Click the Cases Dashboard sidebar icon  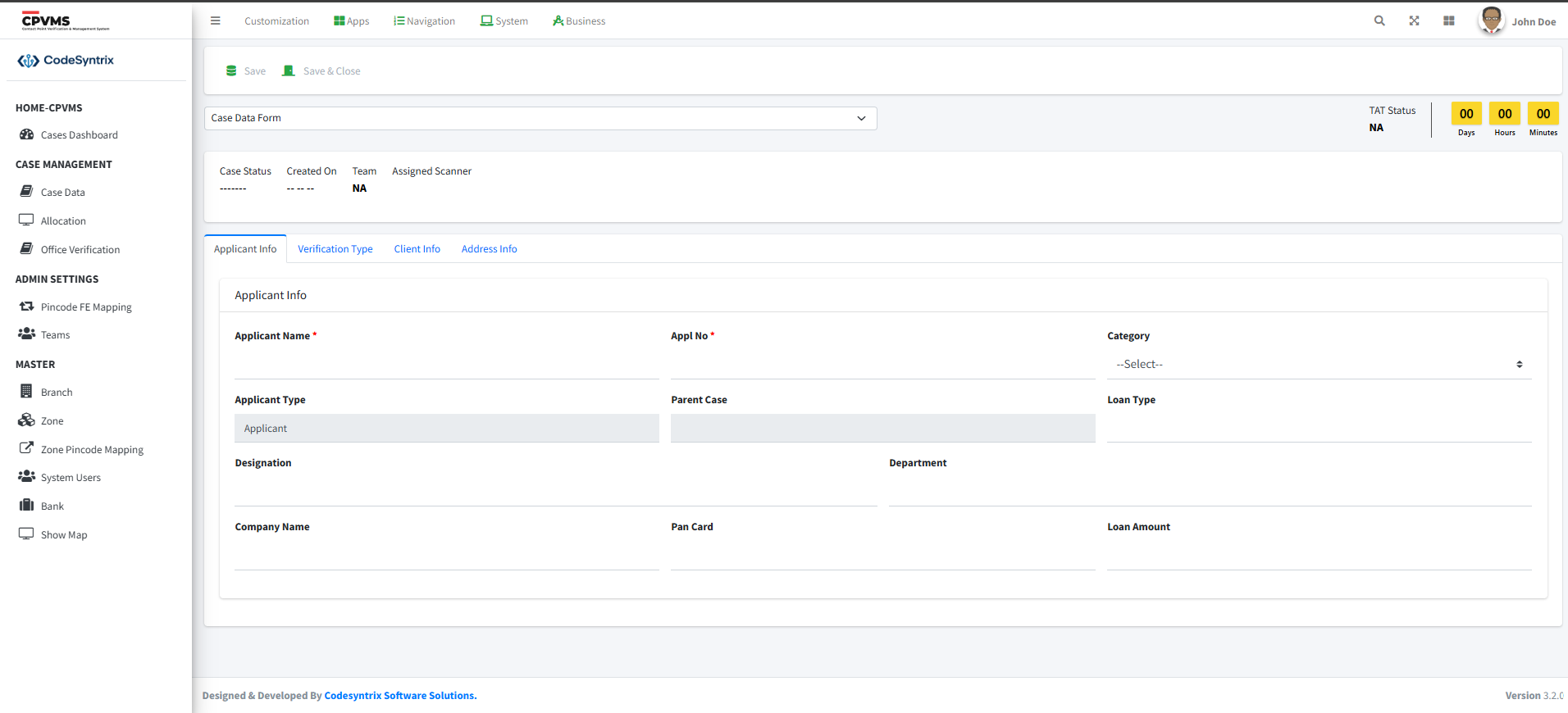pos(26,134)
